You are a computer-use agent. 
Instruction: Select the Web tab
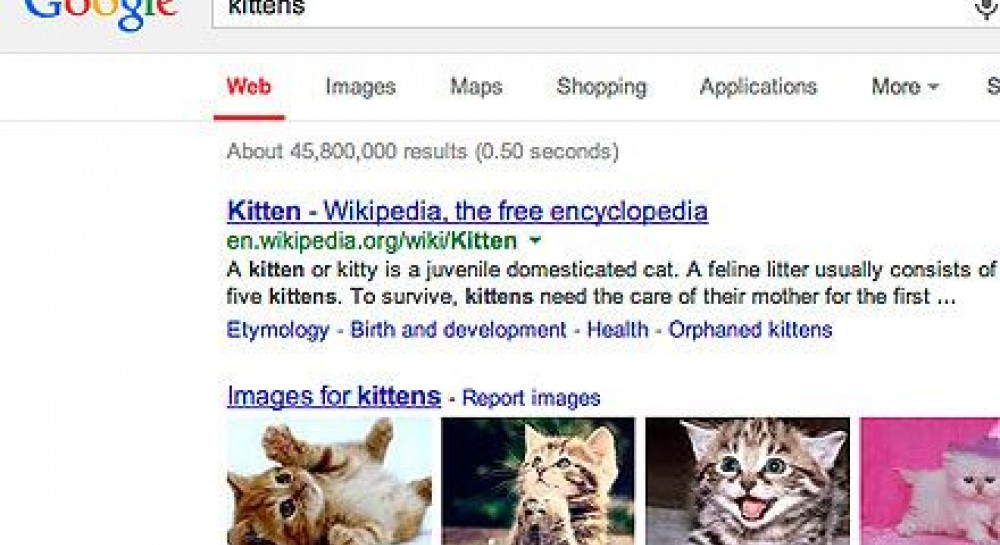249,87
